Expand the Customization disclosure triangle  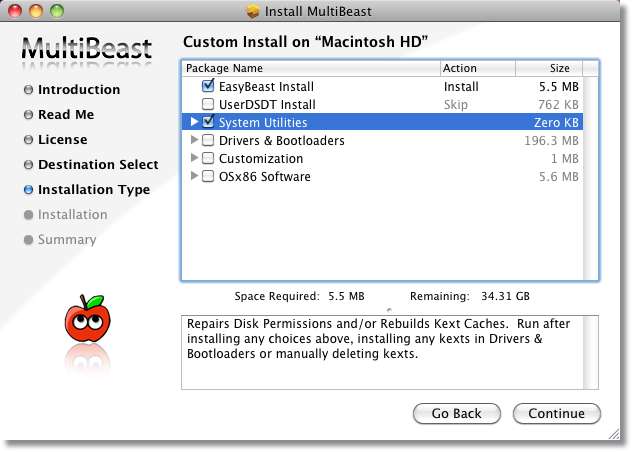(x=194, y=159)
